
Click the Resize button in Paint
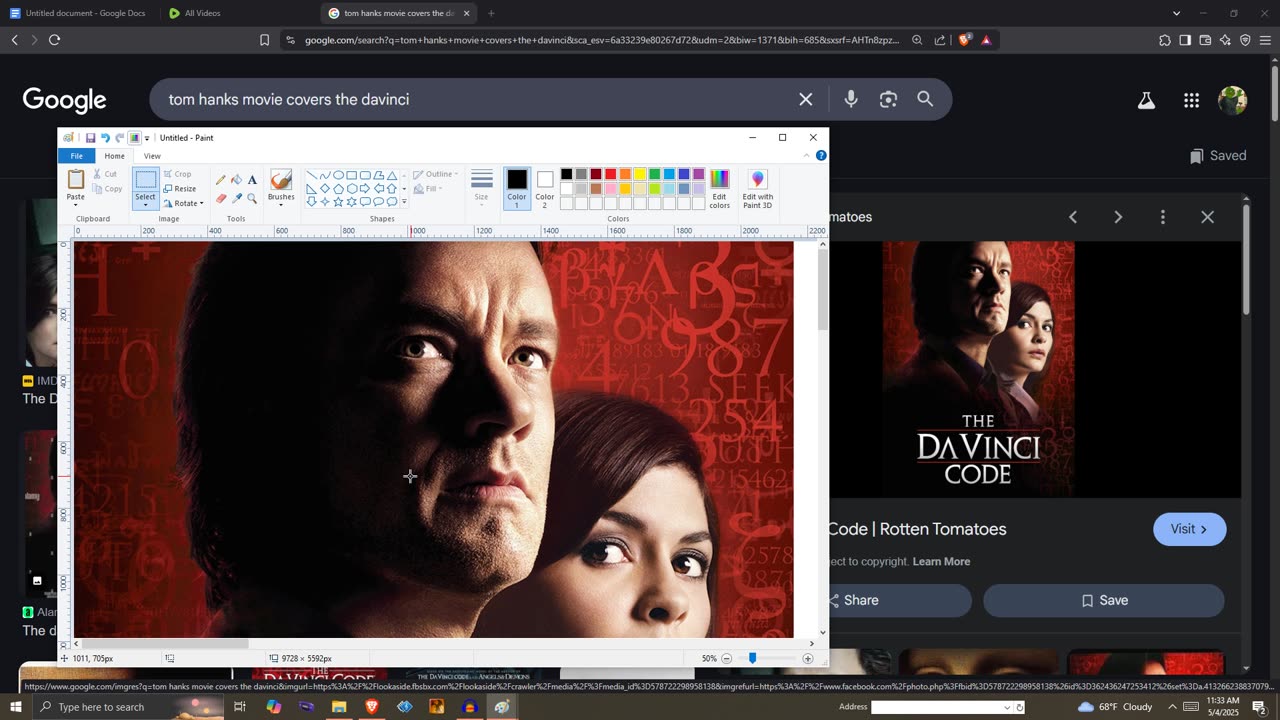click(x=180, y=188)
